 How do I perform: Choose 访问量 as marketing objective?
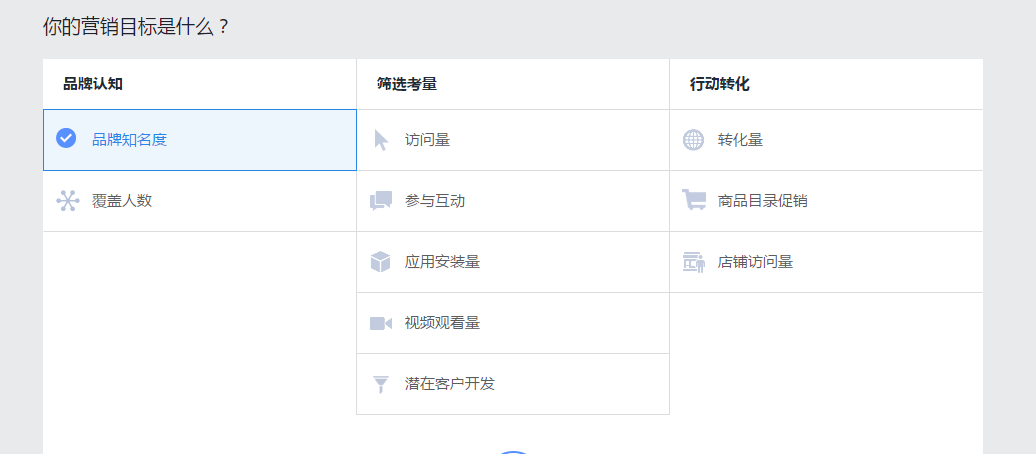click(428, 140)
